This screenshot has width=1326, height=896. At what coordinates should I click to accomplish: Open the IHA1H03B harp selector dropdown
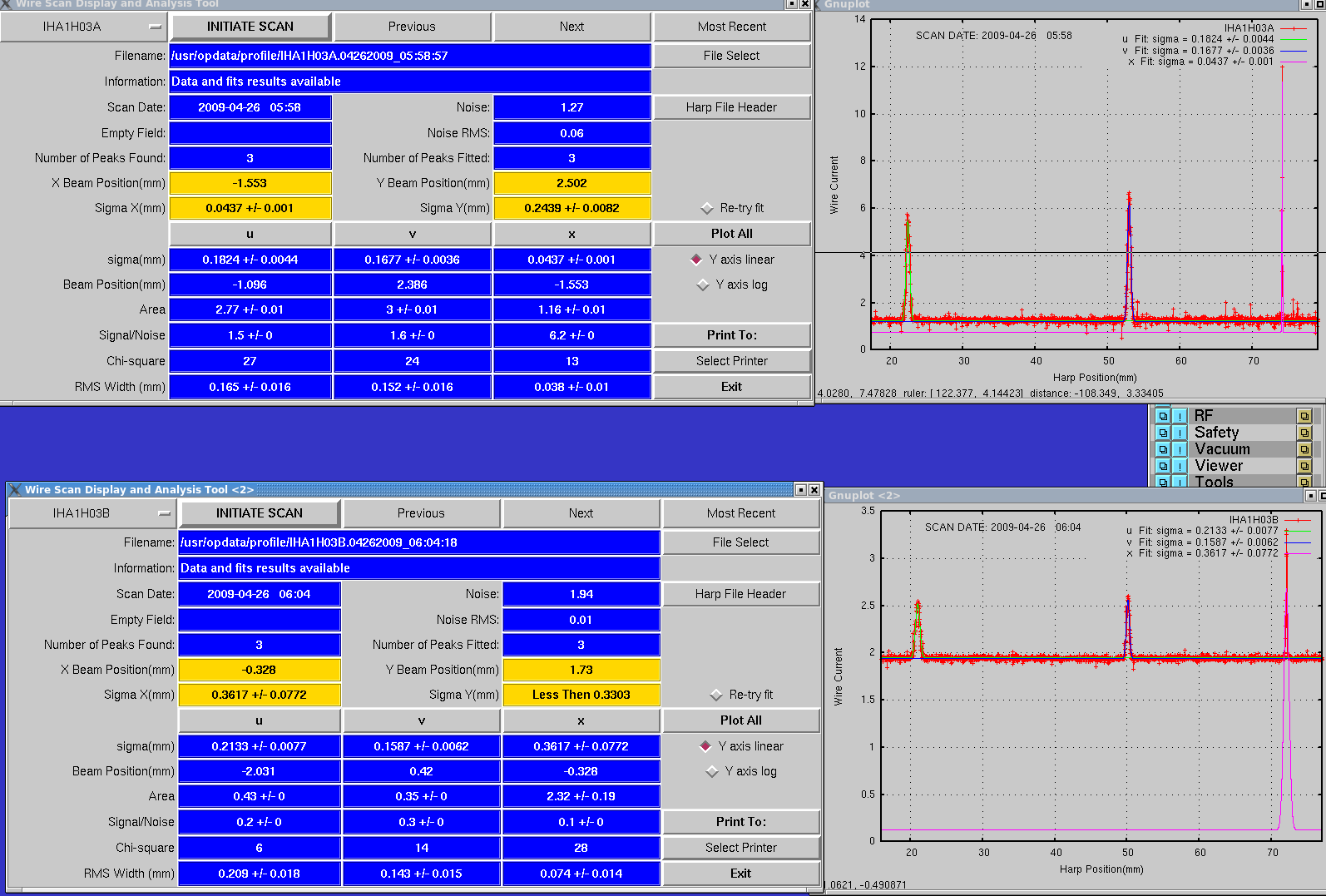pos(92,513)
